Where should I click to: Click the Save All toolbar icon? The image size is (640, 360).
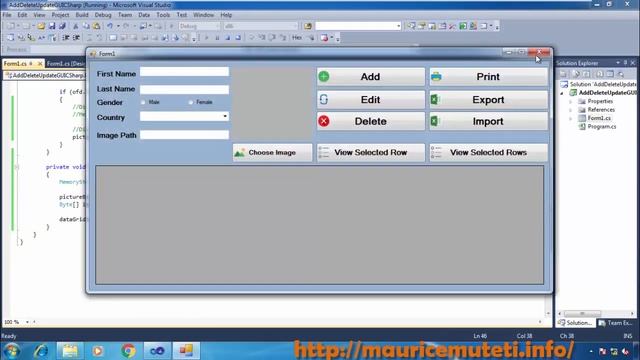click(x=62, y=26)
